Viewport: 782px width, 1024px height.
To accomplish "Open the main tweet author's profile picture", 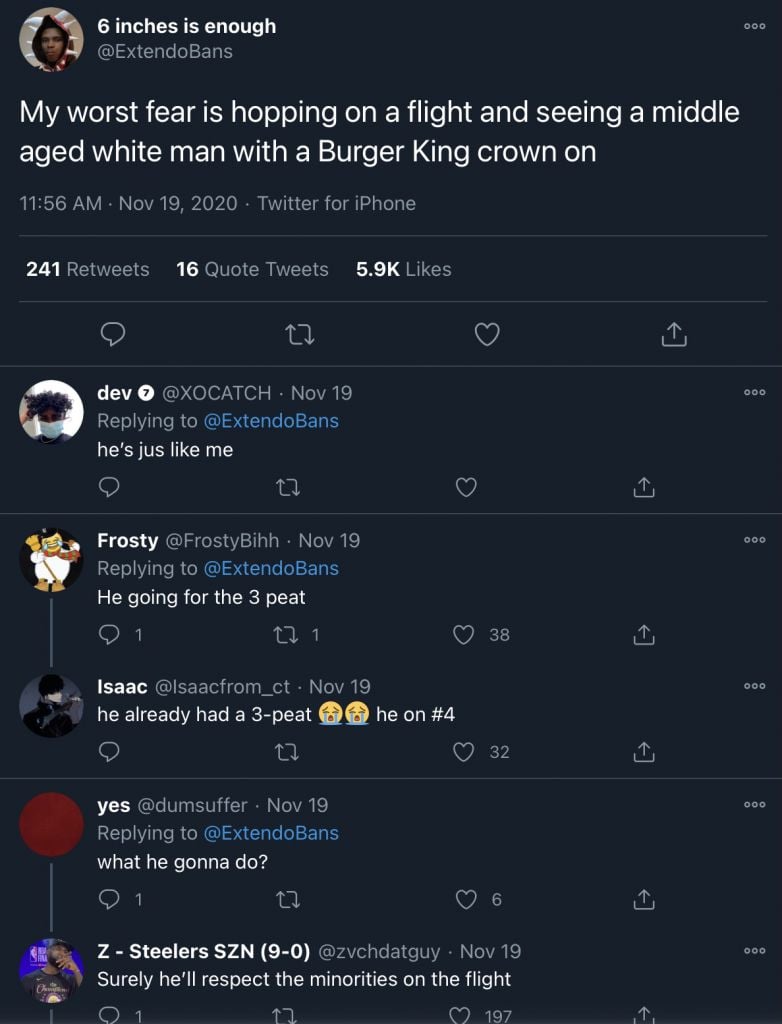I will 52,39.
